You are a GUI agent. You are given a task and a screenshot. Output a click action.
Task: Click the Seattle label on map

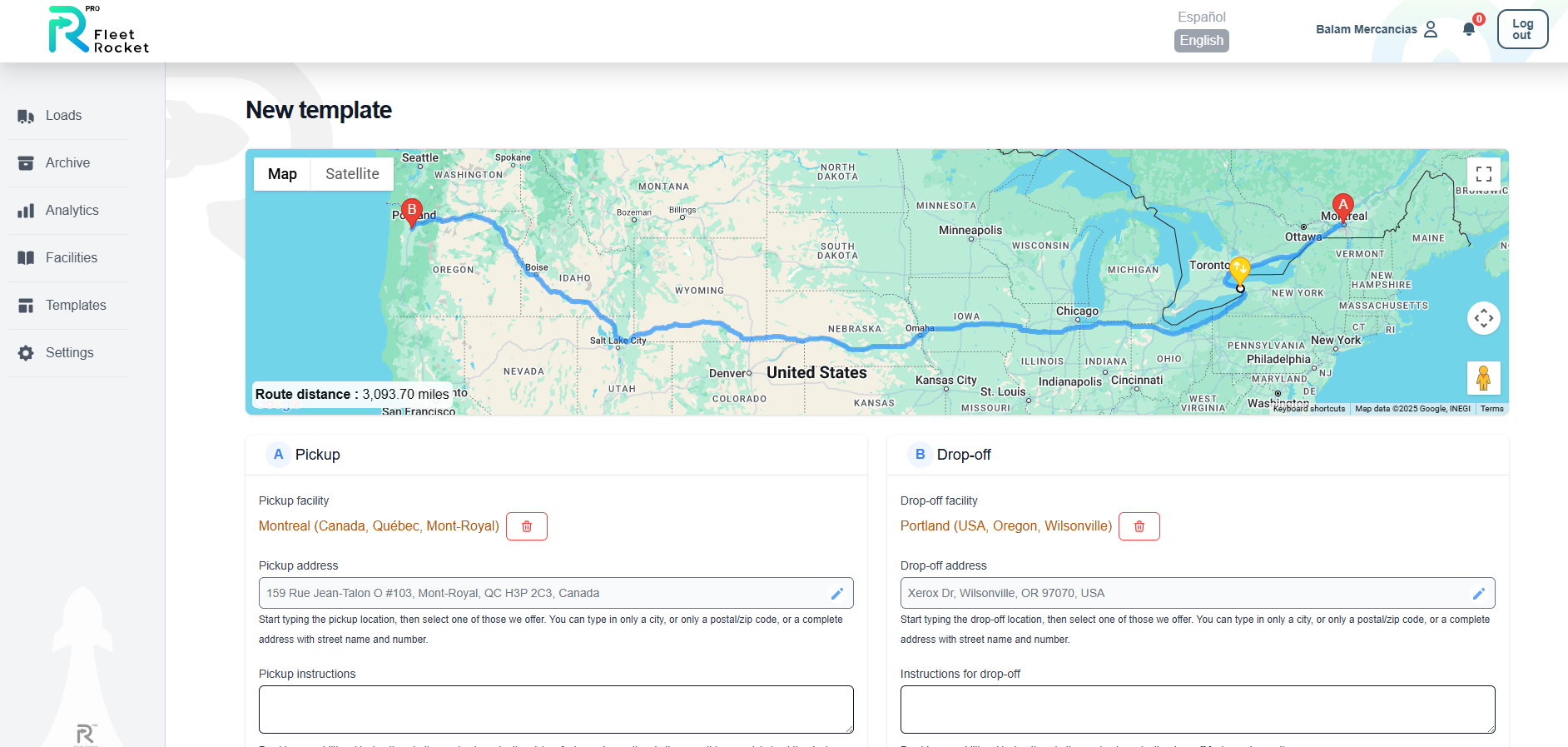(420, 158)
